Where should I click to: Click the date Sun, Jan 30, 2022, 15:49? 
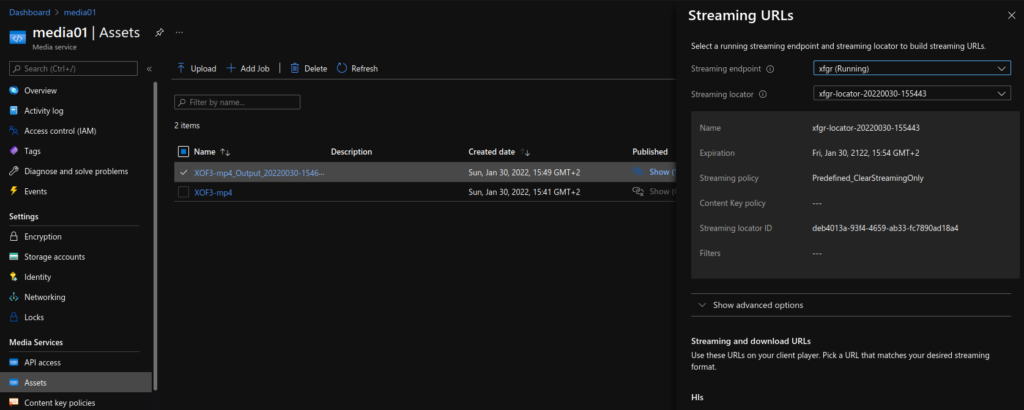point(524,172)
